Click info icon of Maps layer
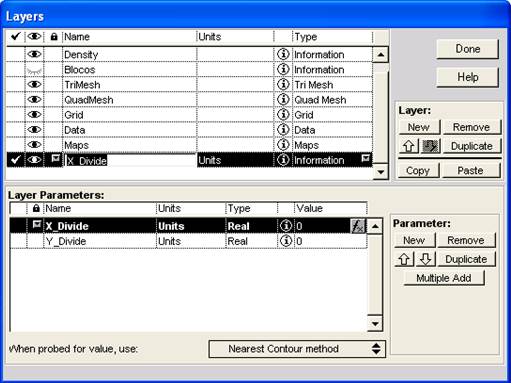This screenshot has height=383, width=511. coord(283,144)
